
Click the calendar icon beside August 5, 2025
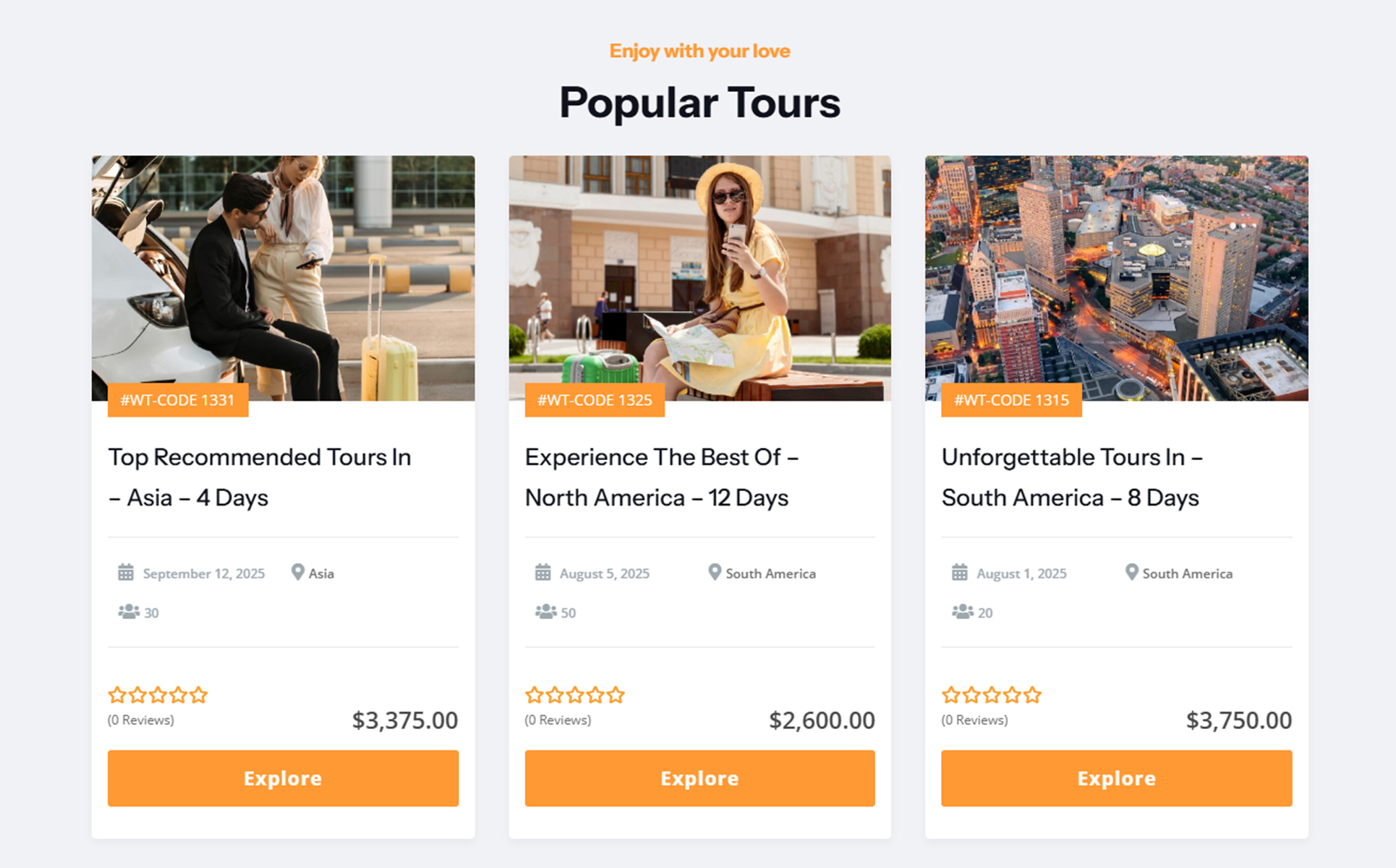tap(542, 573)
